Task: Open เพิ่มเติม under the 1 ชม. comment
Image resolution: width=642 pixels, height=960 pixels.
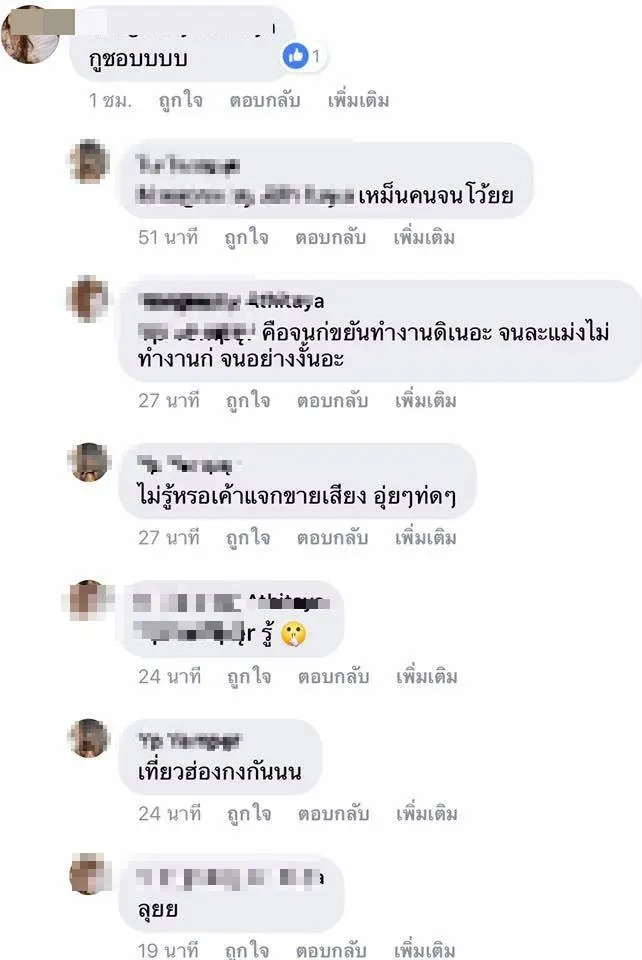Action: (359, 100)
